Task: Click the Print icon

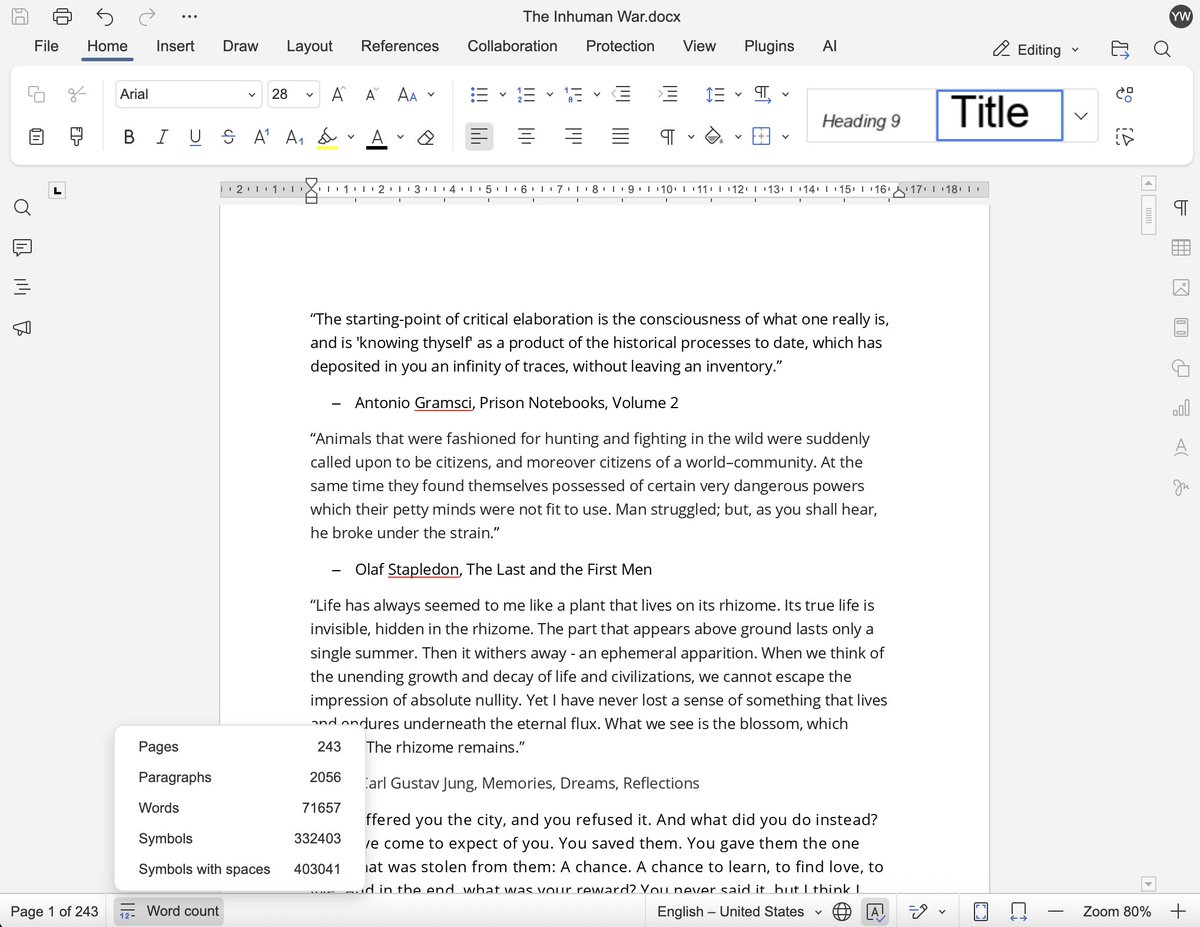Action: [62, 17]
